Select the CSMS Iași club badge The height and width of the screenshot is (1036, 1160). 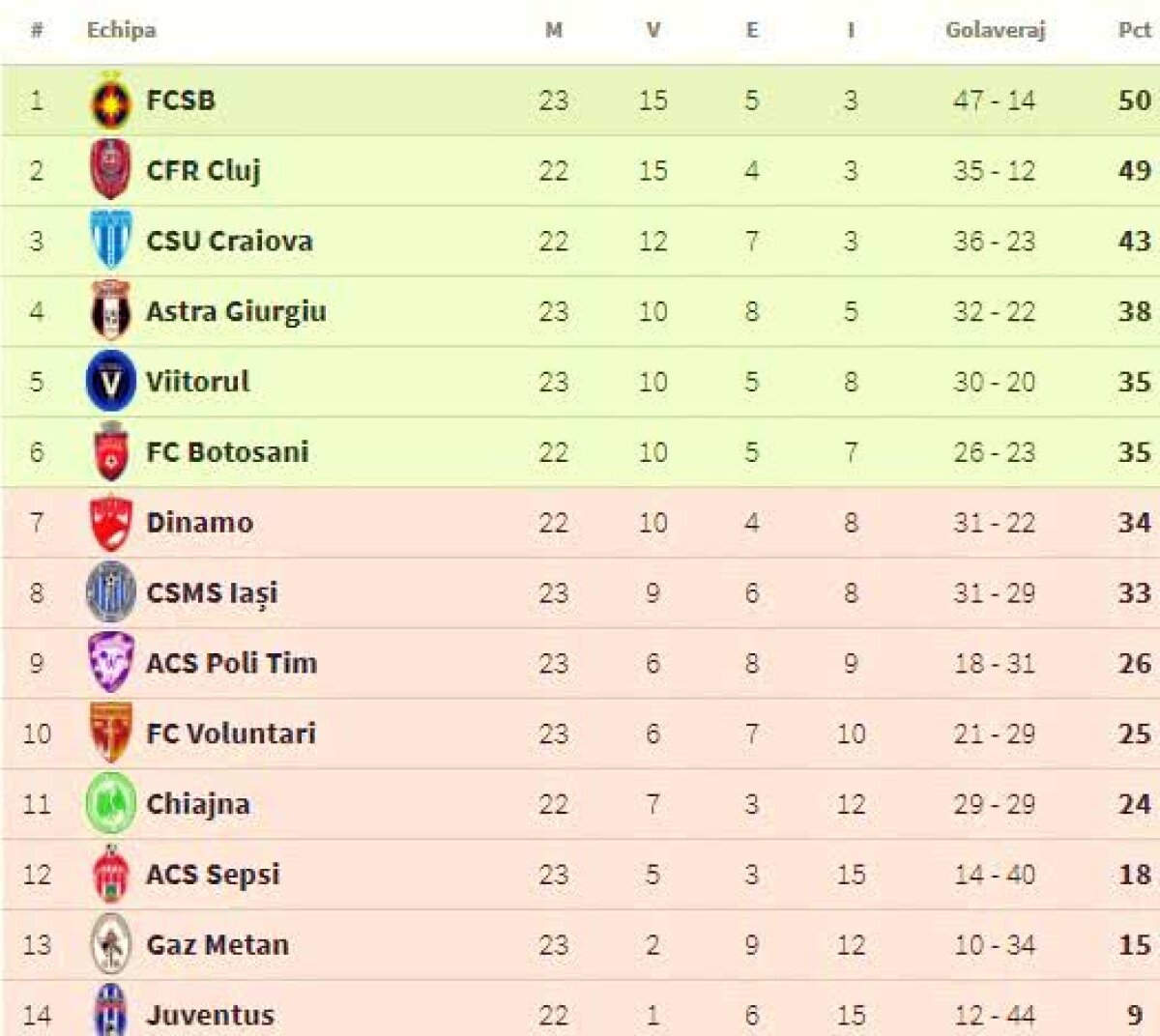click(x=111, y=592)
